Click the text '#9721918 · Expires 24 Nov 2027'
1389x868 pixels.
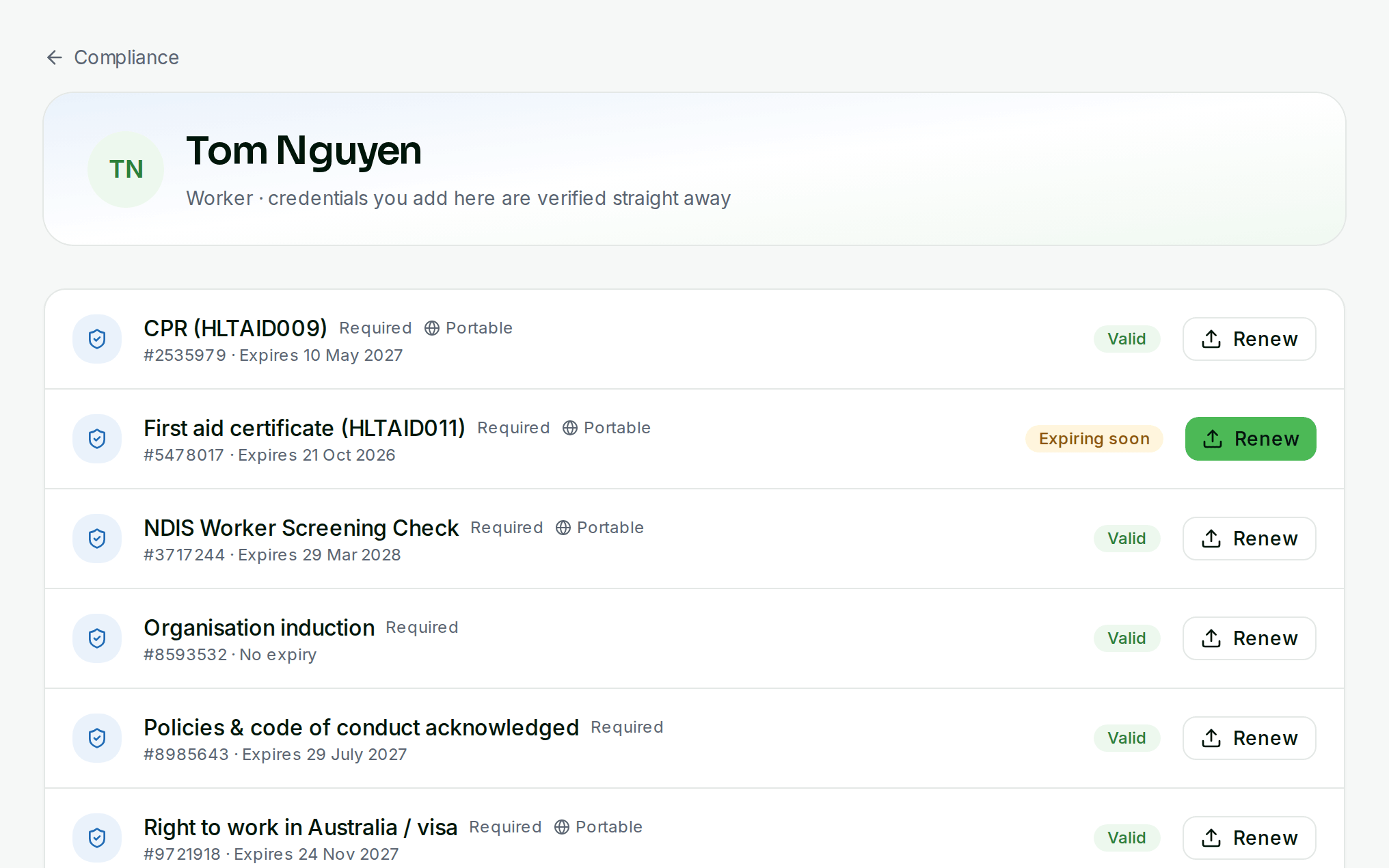[271, 854]
